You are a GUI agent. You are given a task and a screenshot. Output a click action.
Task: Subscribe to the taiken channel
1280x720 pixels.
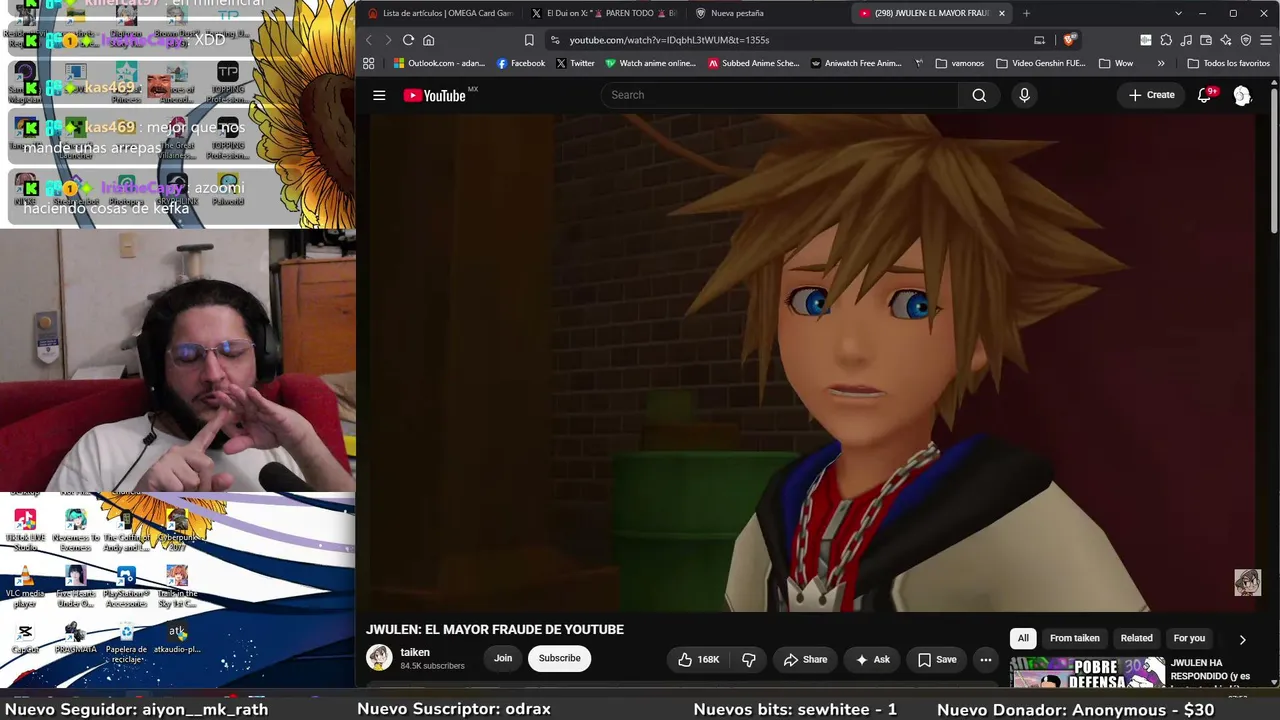(560, 658)
